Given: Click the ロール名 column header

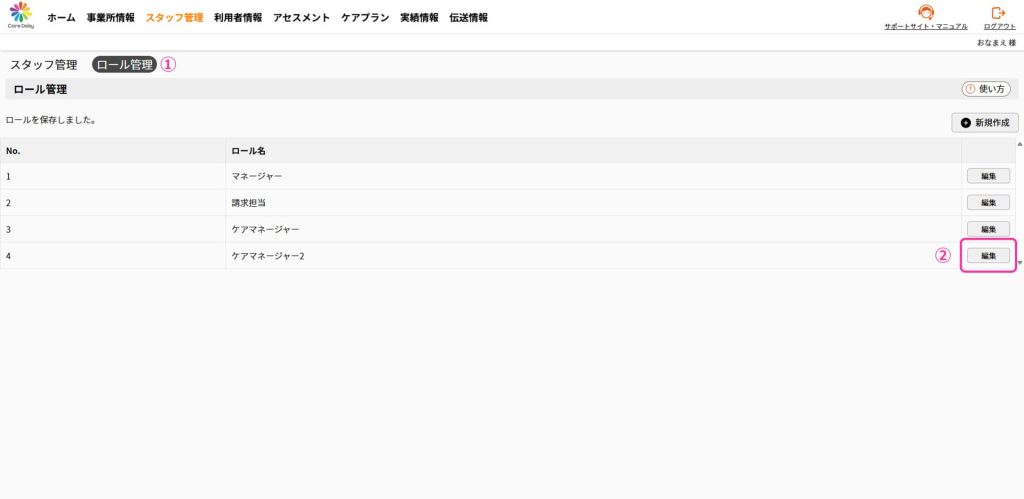Looking at the screenshot, I should [x=594, y=151].
